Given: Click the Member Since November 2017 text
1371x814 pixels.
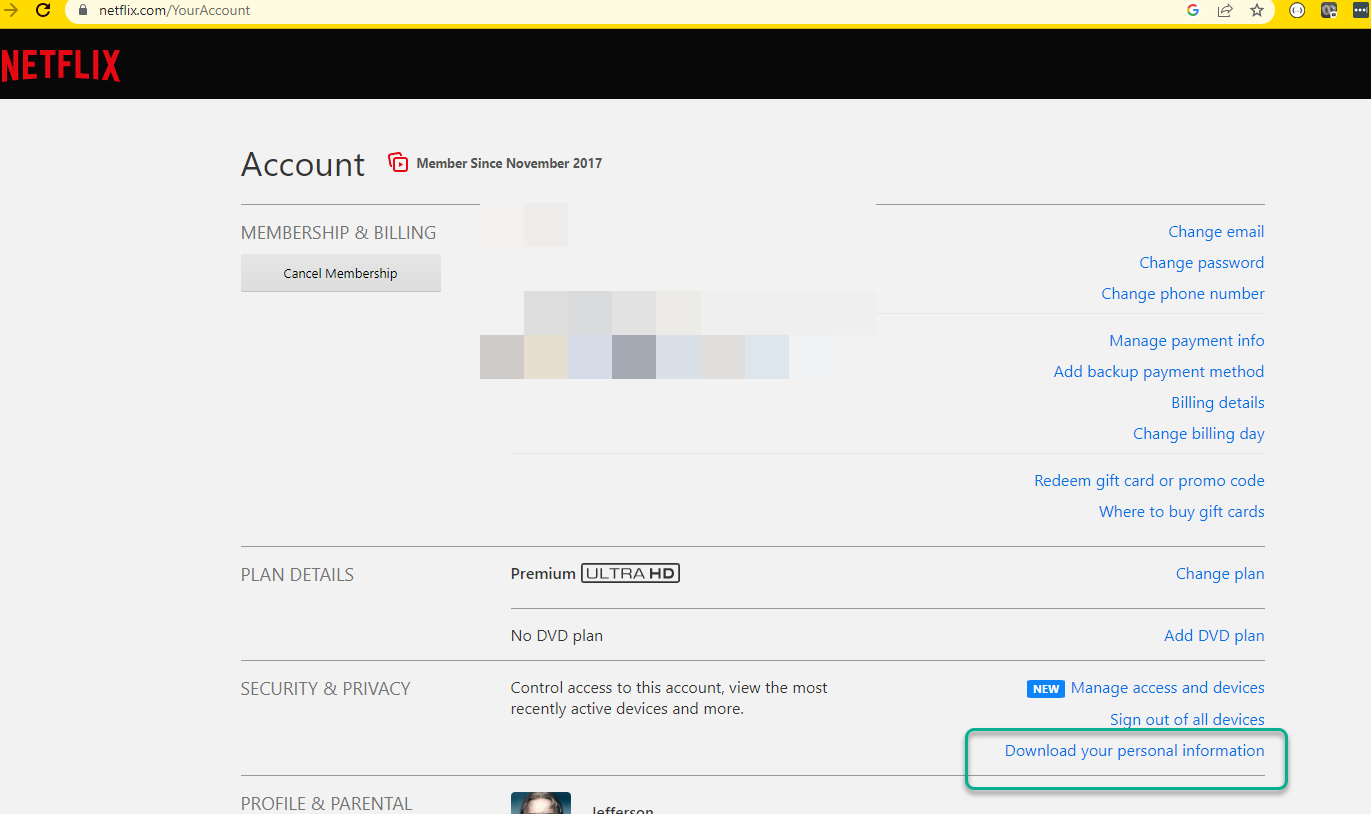Looking at the screenshot, I should click(509, 163).
